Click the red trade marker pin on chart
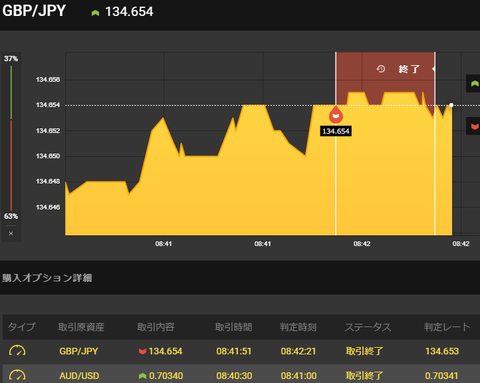This screenshot has height=383, width=480. pyautogui.click(x=336, y=115)
